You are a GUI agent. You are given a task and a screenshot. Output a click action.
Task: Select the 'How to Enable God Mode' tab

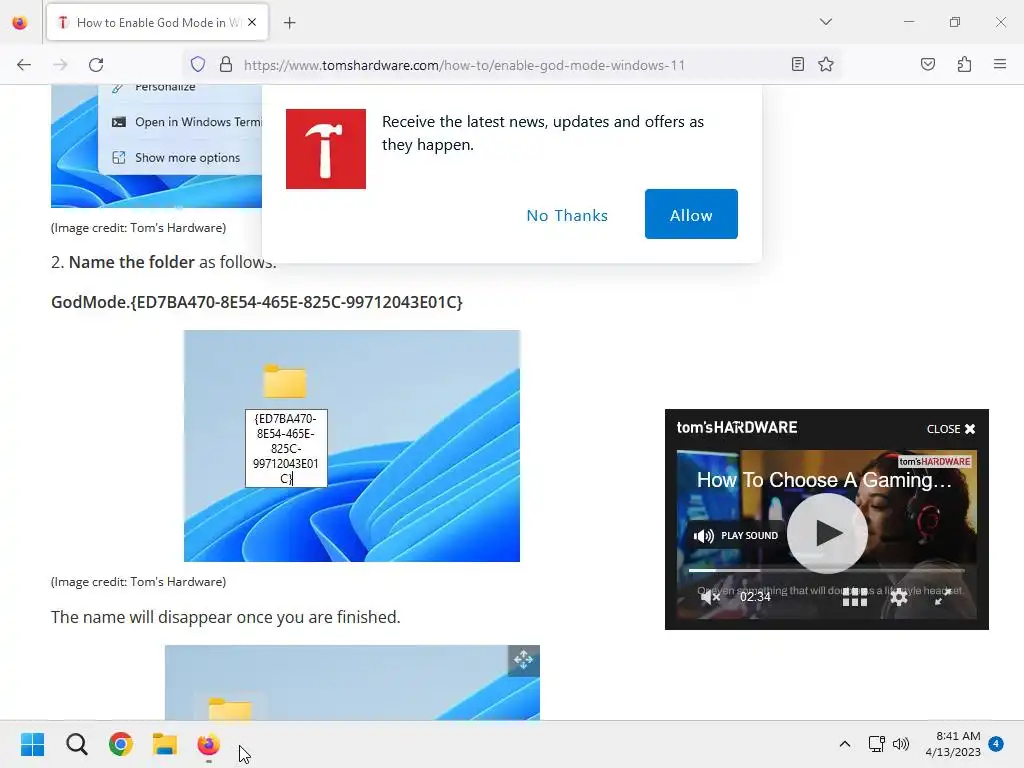point(157,23)
